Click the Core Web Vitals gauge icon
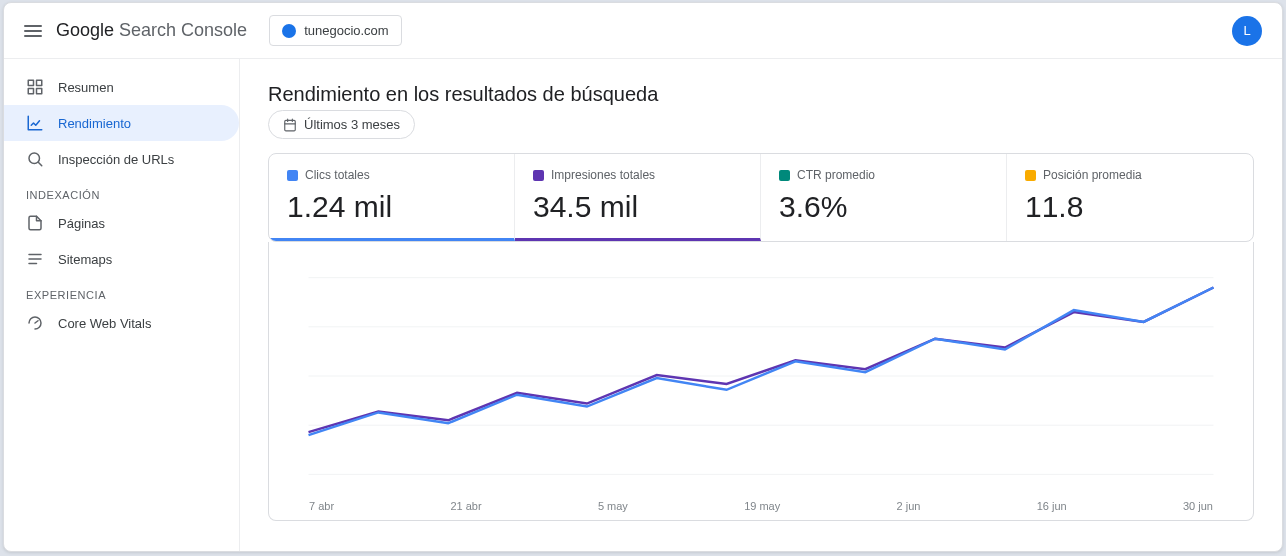 pos(35,323)
